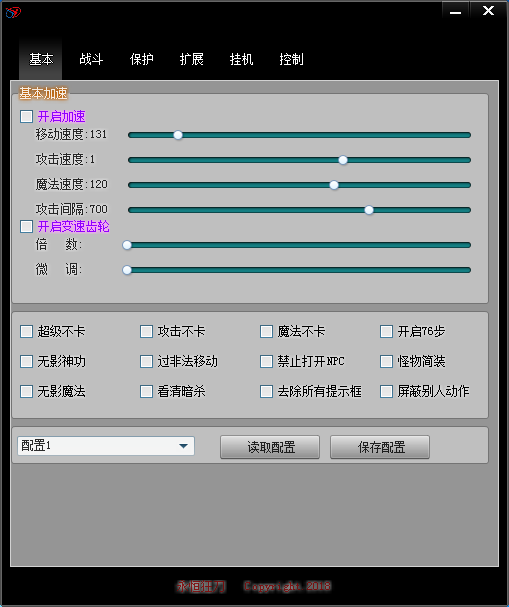509x607 pixels.
Task: Click the 移动速度 slider handle
Action: coord(178,135)
